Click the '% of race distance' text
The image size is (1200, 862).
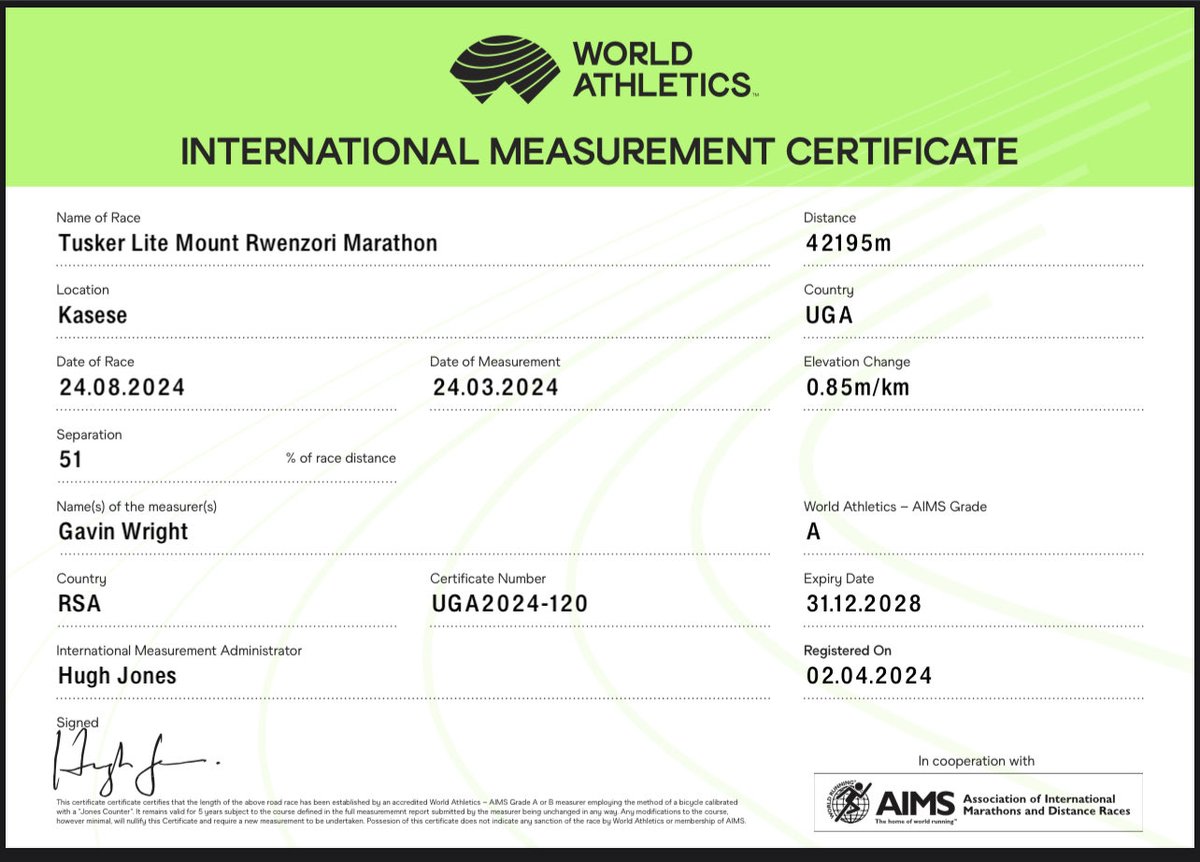341,458
